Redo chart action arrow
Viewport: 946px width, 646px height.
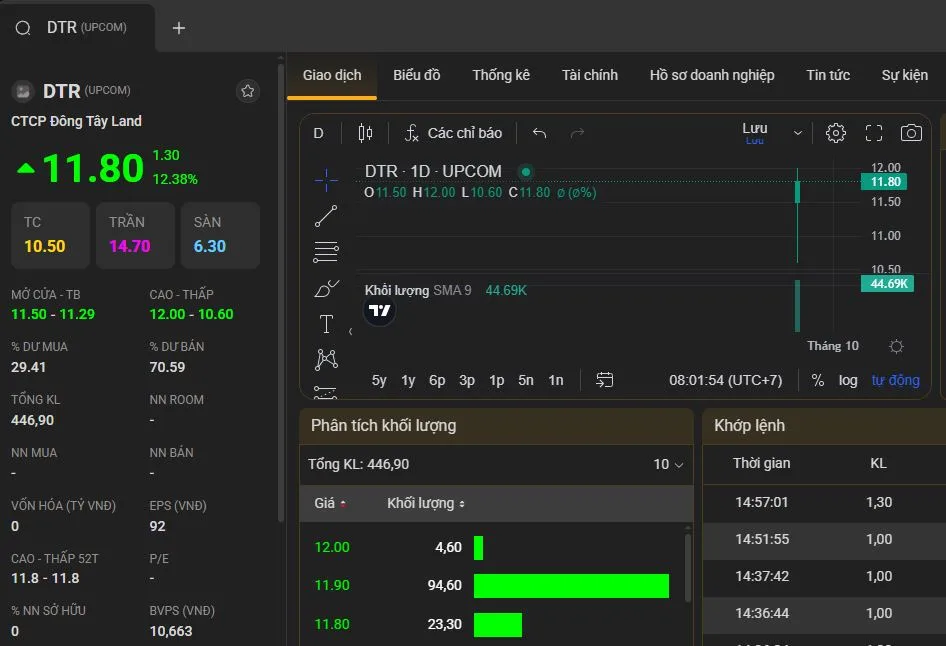point(577,133)
